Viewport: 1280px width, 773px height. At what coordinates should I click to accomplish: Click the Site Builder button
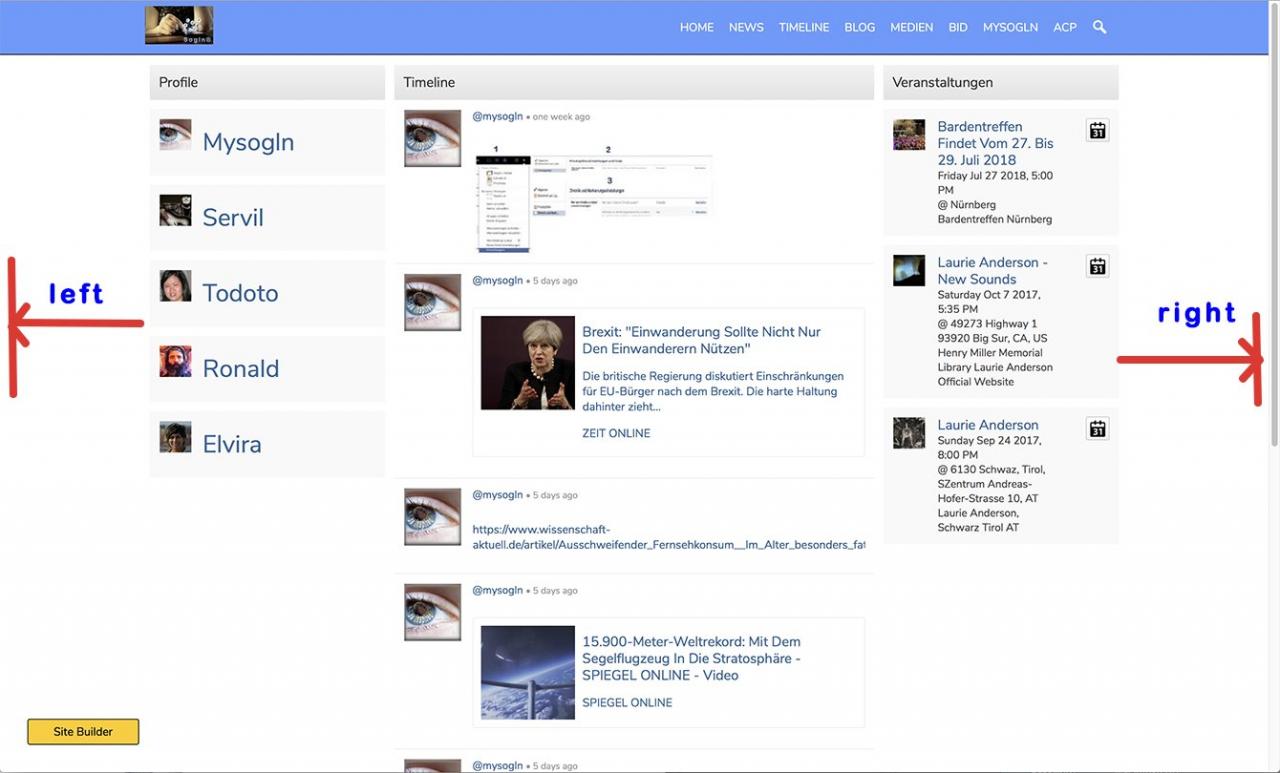pyautogui.click(x=83, y=732)
